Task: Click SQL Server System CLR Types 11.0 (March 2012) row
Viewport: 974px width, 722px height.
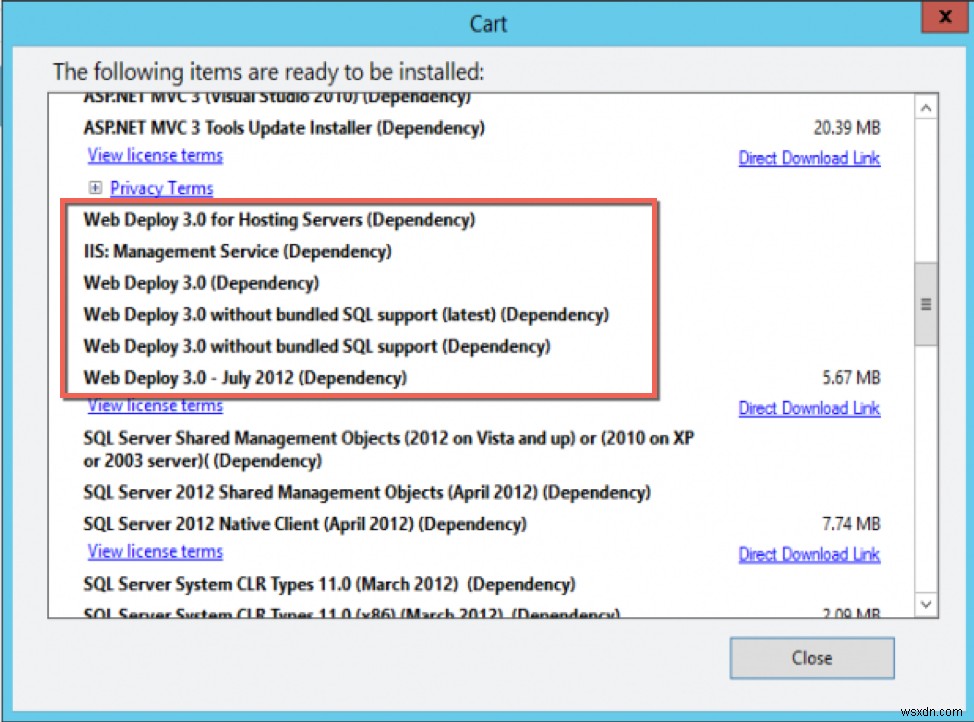Action: coord(330,585)
